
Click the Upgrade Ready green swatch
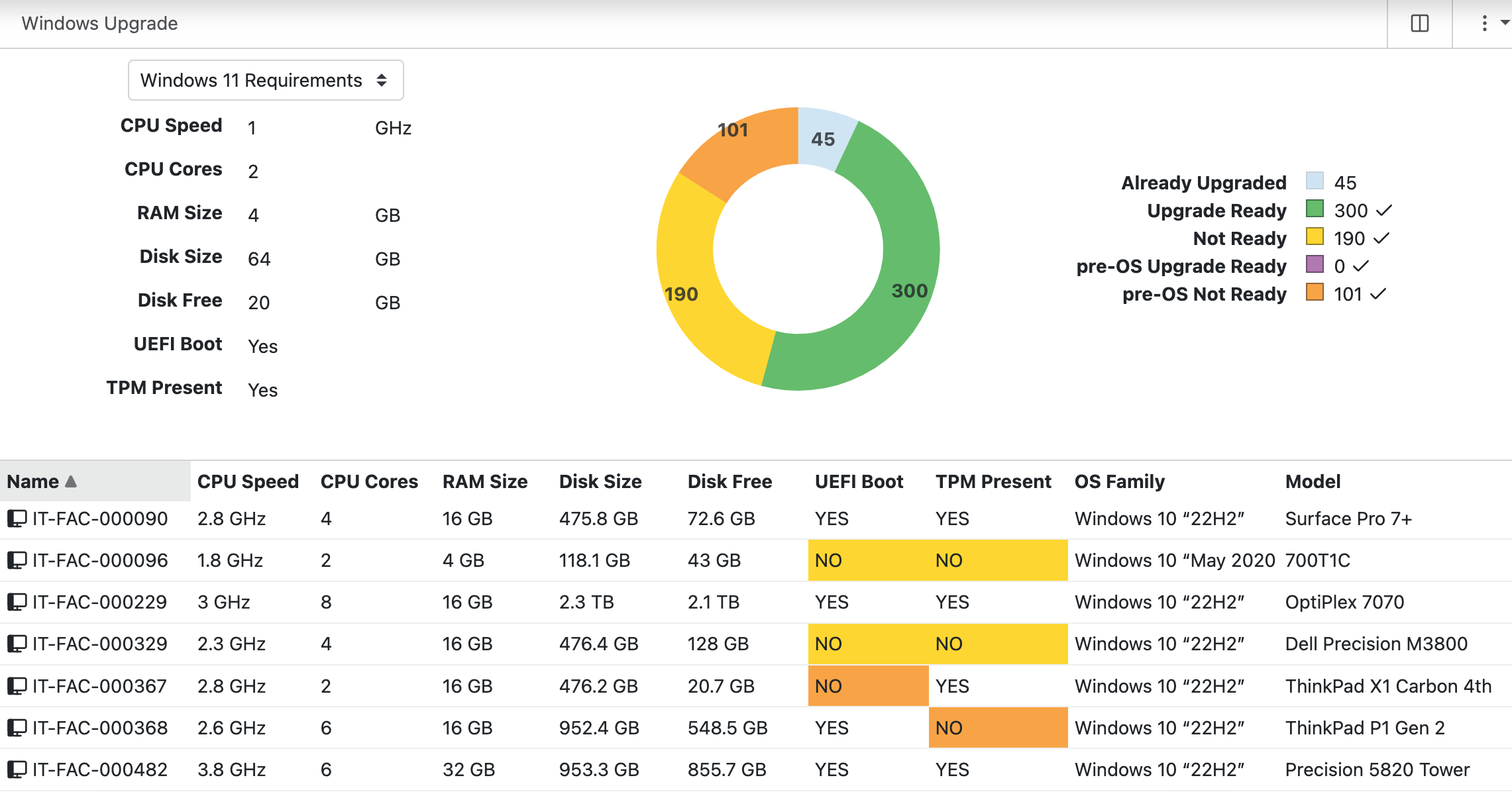[x=1315, y=209]
